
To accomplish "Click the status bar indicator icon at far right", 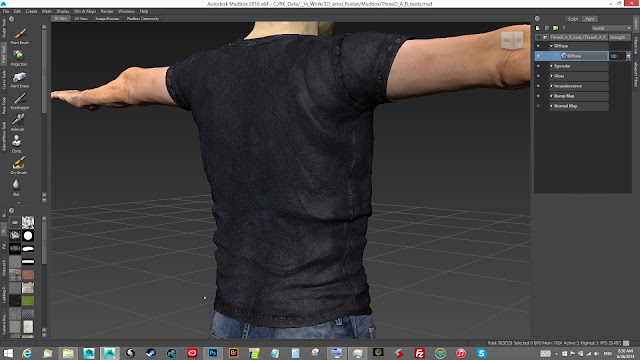I will click(x=626, y=343).
